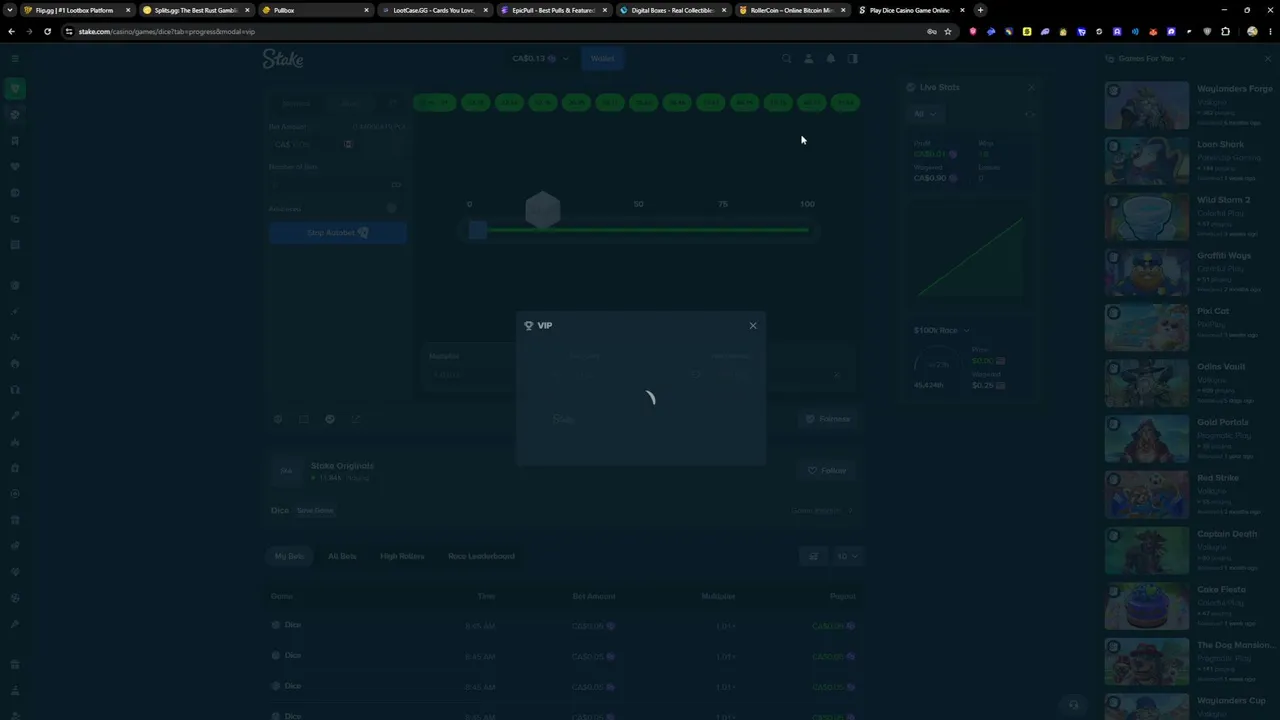Open the Captain Death game thumbnail
Screen dimensions: 1280x720
1147,550
